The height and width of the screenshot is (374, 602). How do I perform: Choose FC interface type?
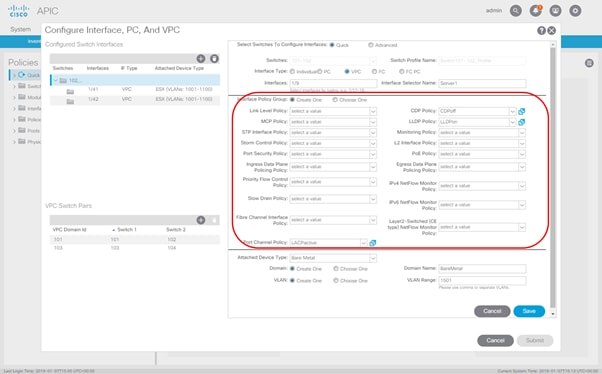[374, 72]
